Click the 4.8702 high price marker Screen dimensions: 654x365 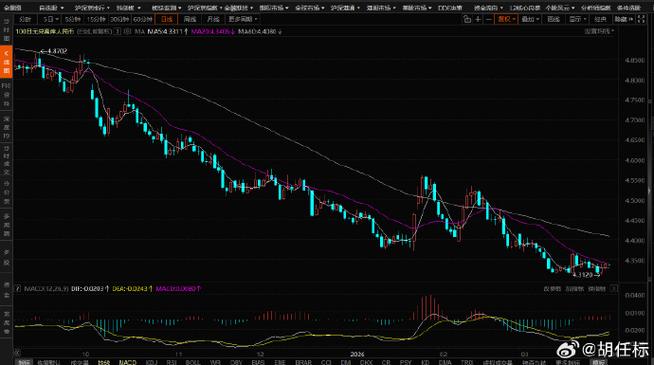54,51
